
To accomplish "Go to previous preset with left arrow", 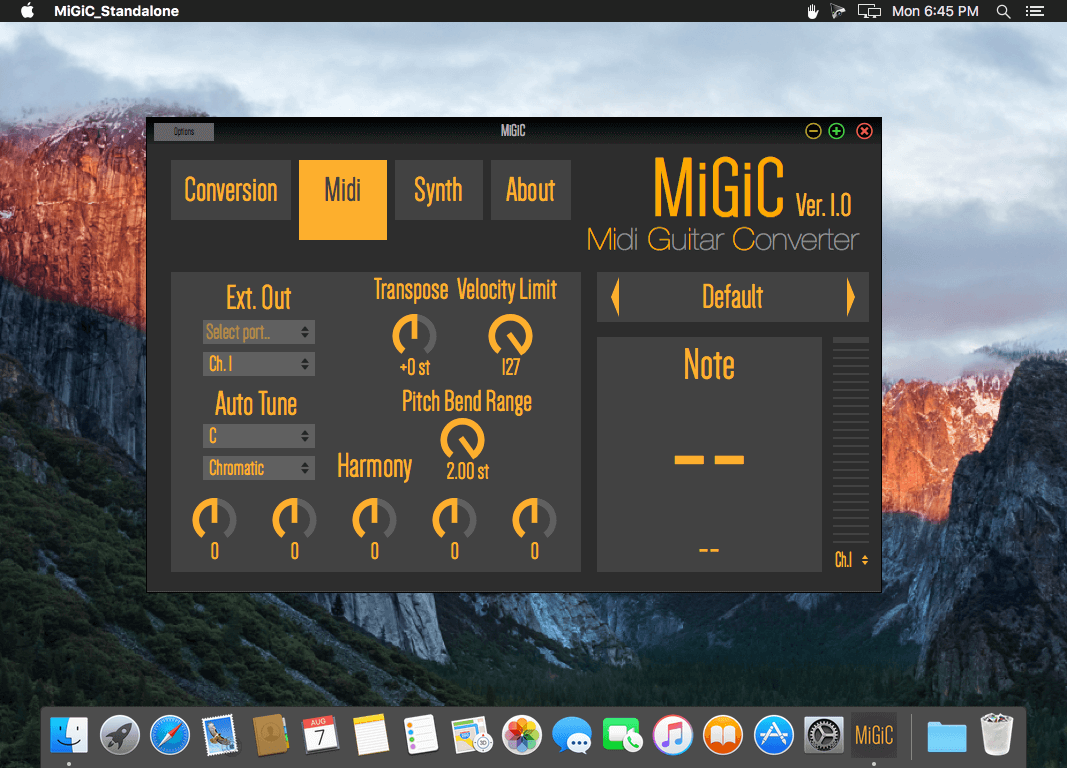I will point(615,297).
